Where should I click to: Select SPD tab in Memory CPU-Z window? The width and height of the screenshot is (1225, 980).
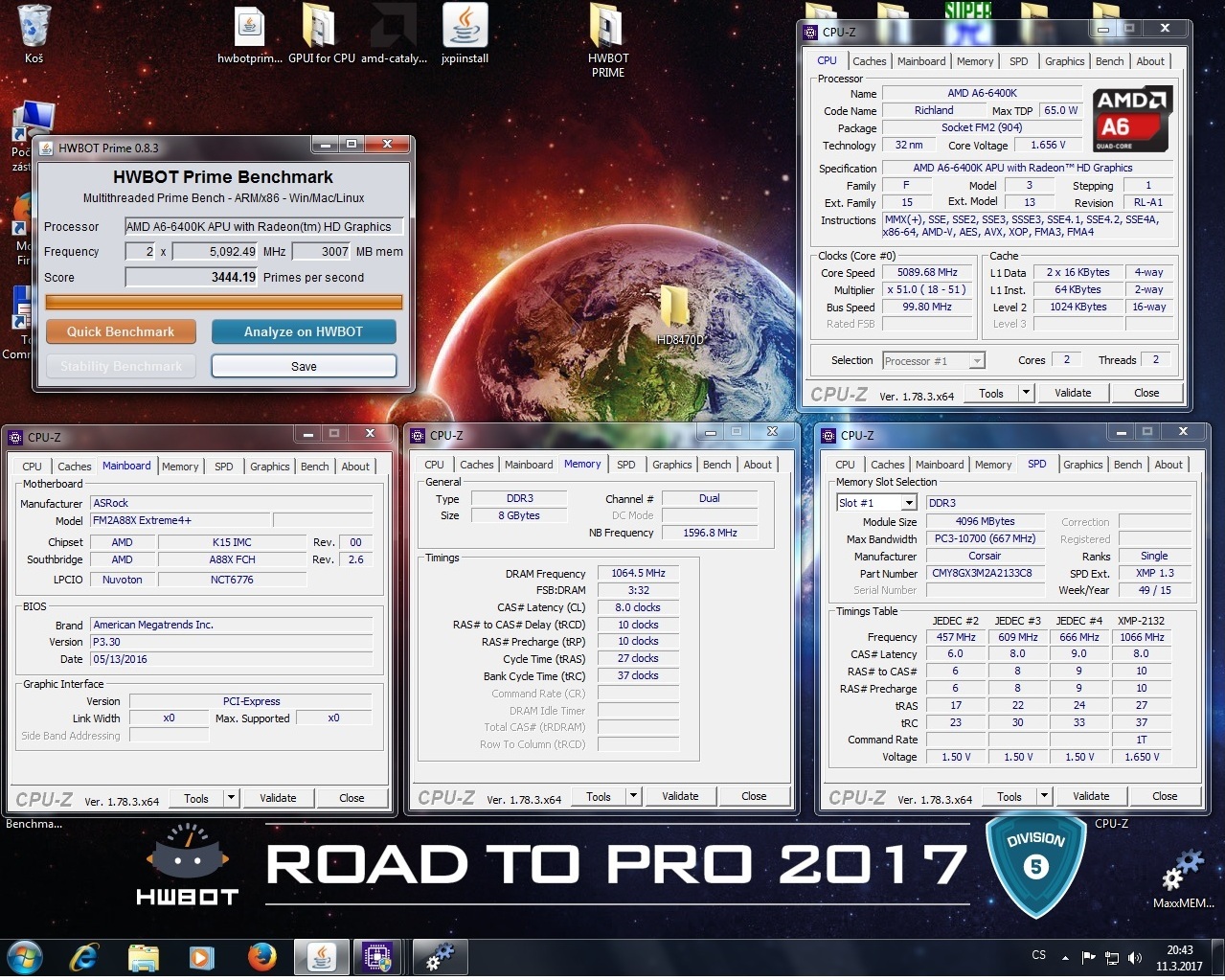pos(625,465)
